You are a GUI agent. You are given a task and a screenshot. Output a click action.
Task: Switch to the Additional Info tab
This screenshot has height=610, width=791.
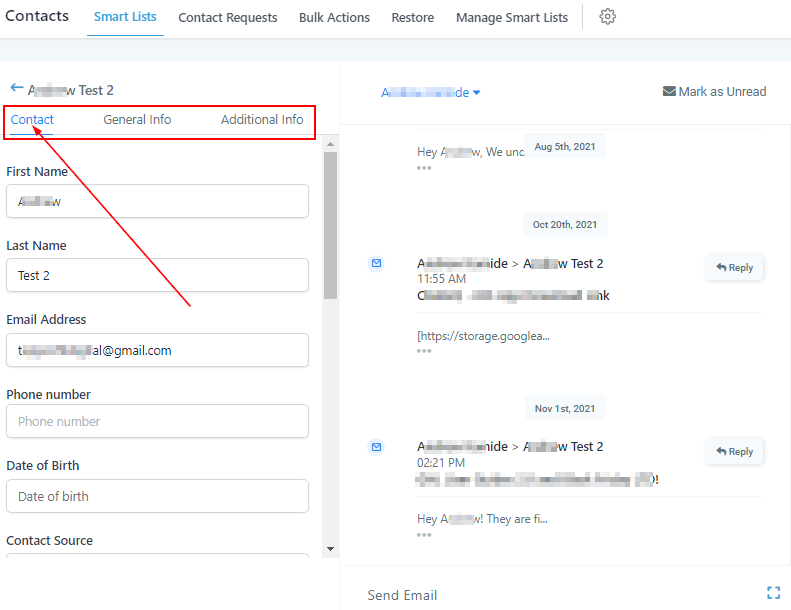(x=262, y=119)
